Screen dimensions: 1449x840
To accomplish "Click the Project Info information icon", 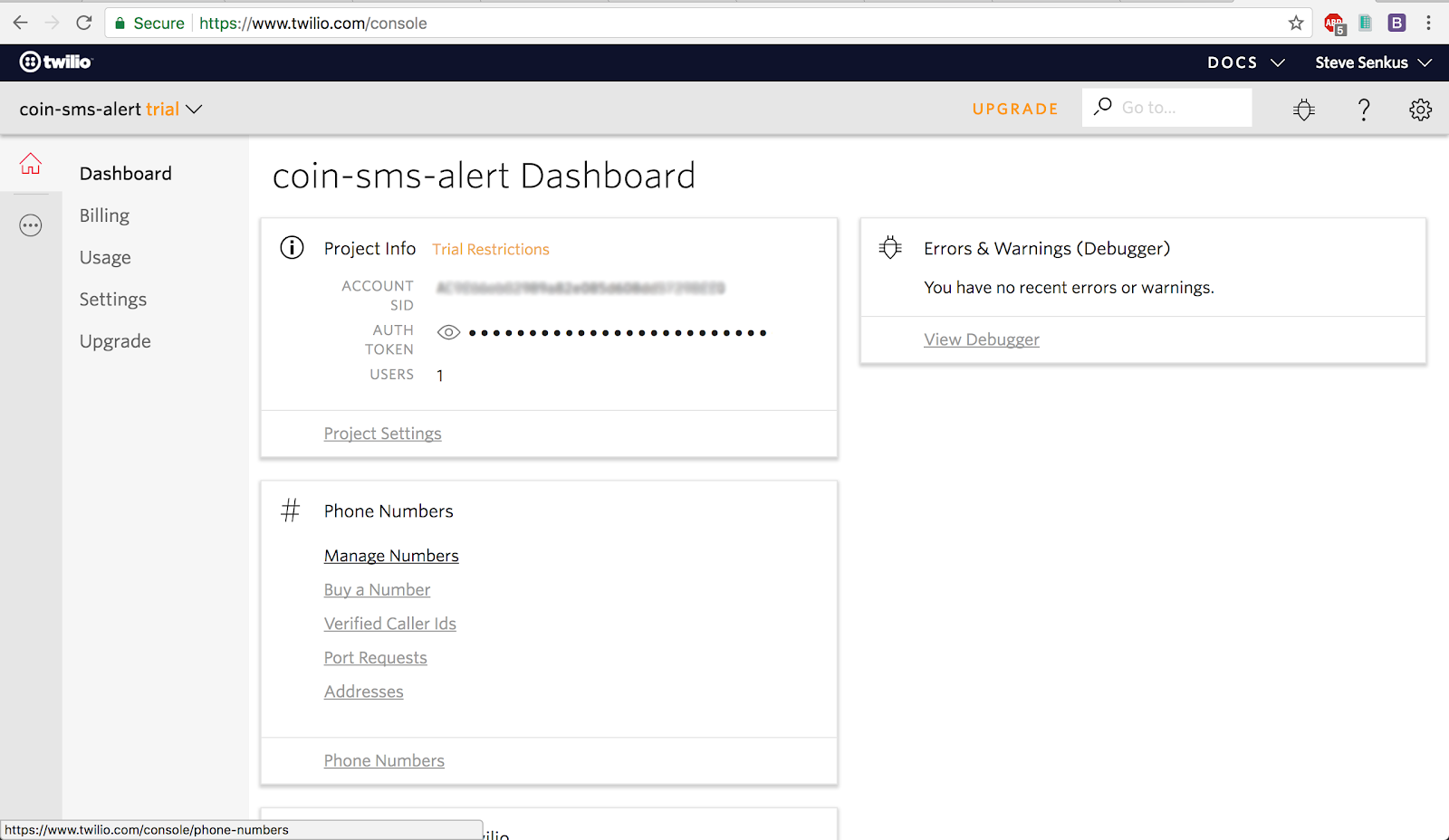I will (x=292, y=247).
